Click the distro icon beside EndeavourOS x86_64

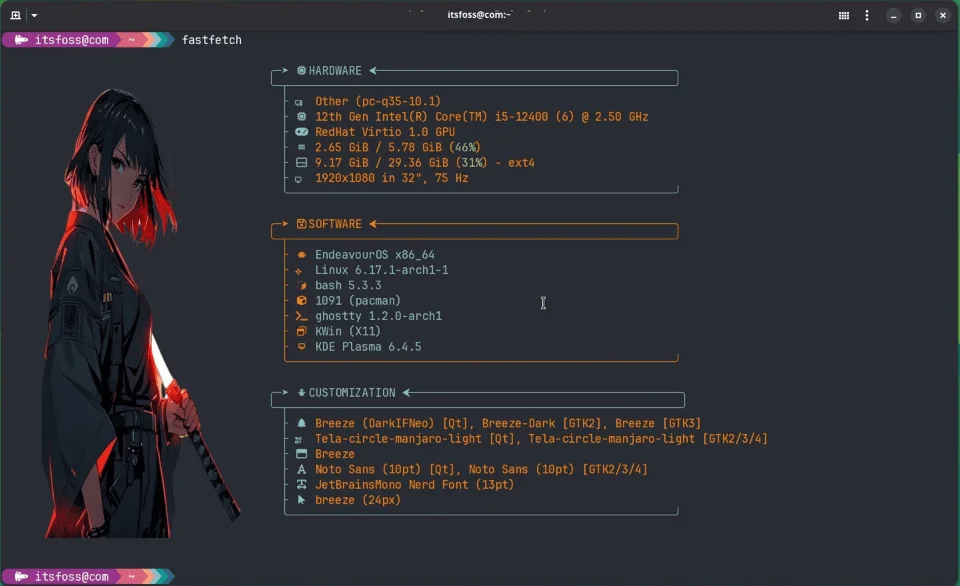(301, 255)
